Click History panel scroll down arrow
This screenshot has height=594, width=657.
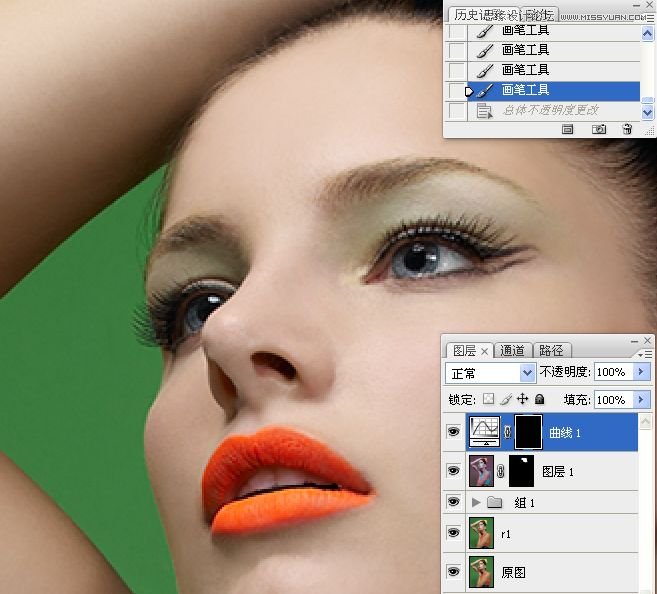click(x=647, y=112)
